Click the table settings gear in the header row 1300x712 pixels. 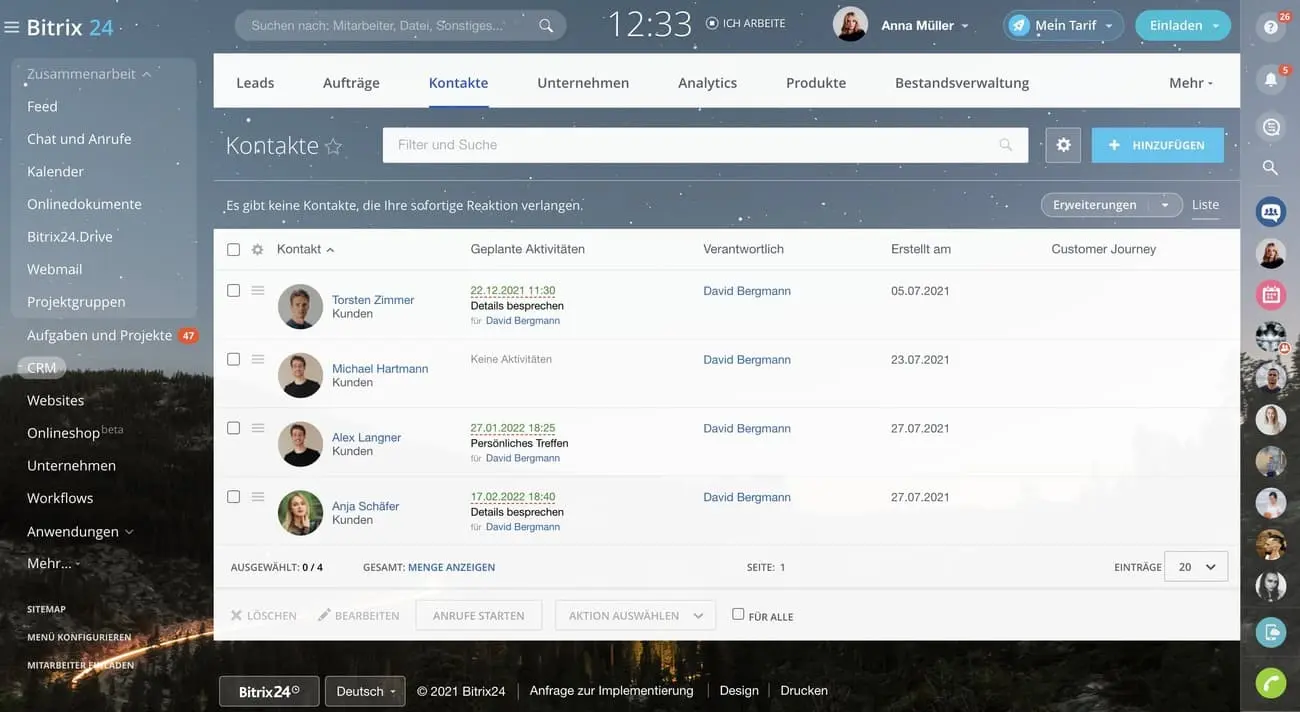257,249
